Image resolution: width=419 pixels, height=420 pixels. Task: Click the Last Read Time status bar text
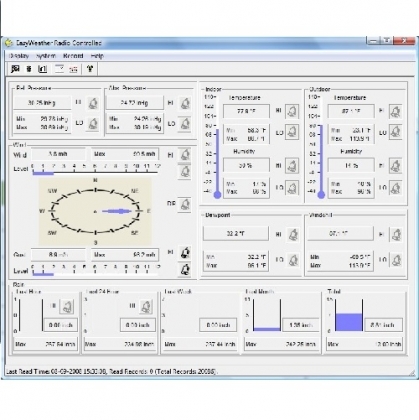tap(112, 371)
